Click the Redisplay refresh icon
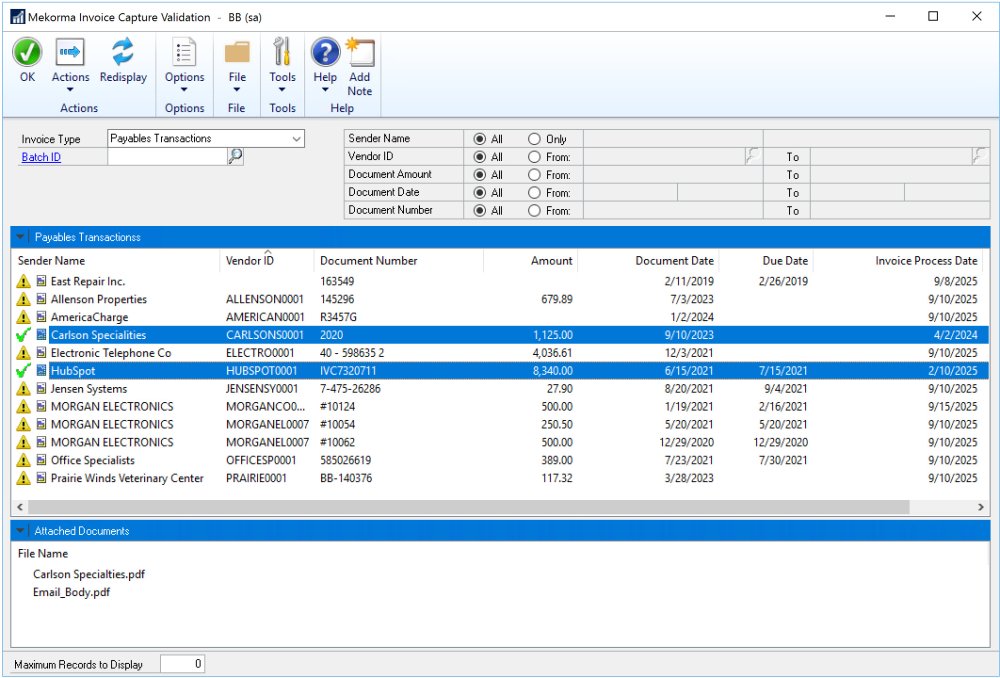The height and width of the screenshot is (678, 1000). coord(123,53)
